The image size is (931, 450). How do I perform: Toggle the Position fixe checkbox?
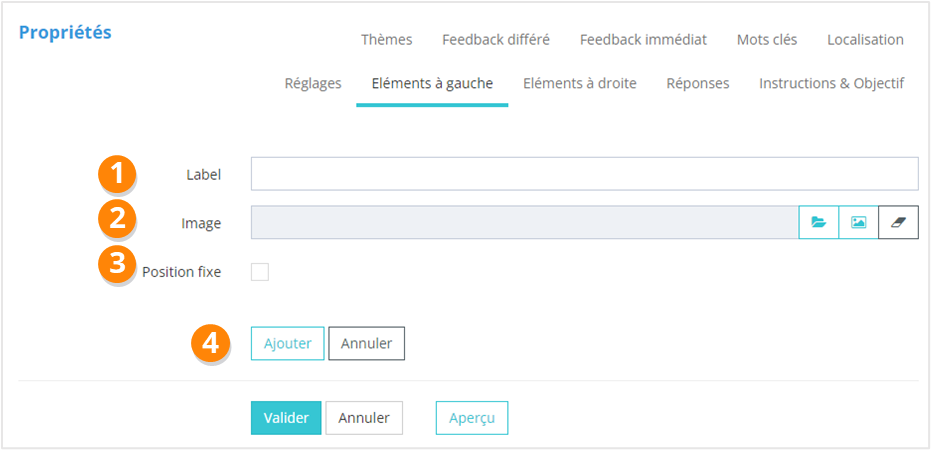click(260, 272)
